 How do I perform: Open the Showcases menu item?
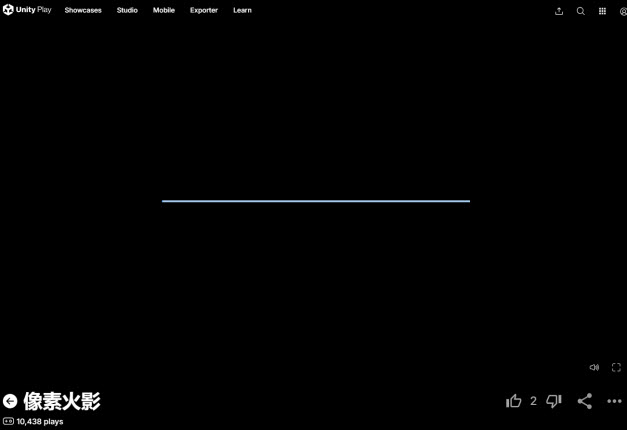pyautogui.click(x=83, y=10)
